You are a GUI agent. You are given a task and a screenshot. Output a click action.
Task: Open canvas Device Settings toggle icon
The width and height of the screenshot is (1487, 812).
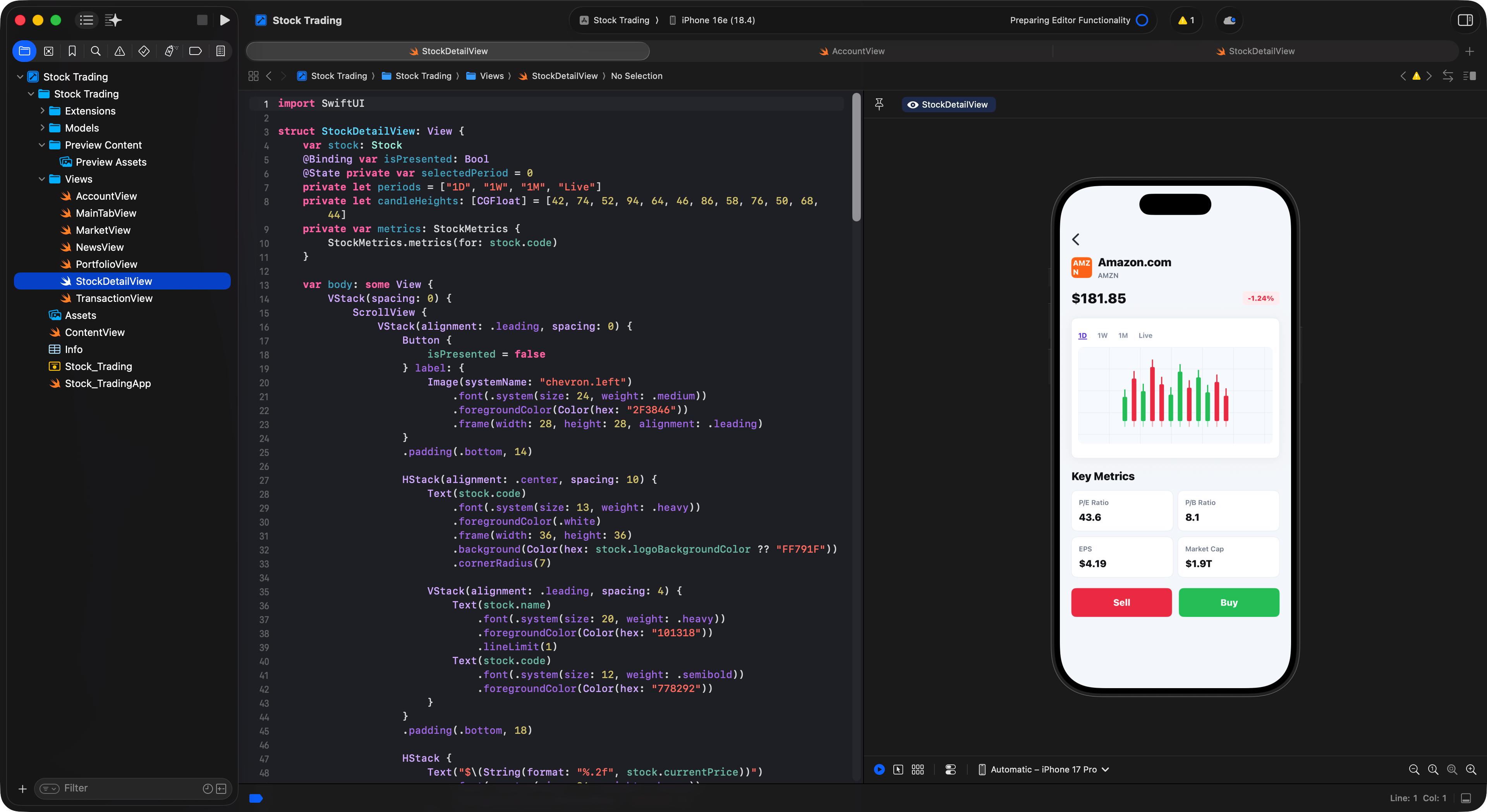pyautogui.click(x=951, y=769)
